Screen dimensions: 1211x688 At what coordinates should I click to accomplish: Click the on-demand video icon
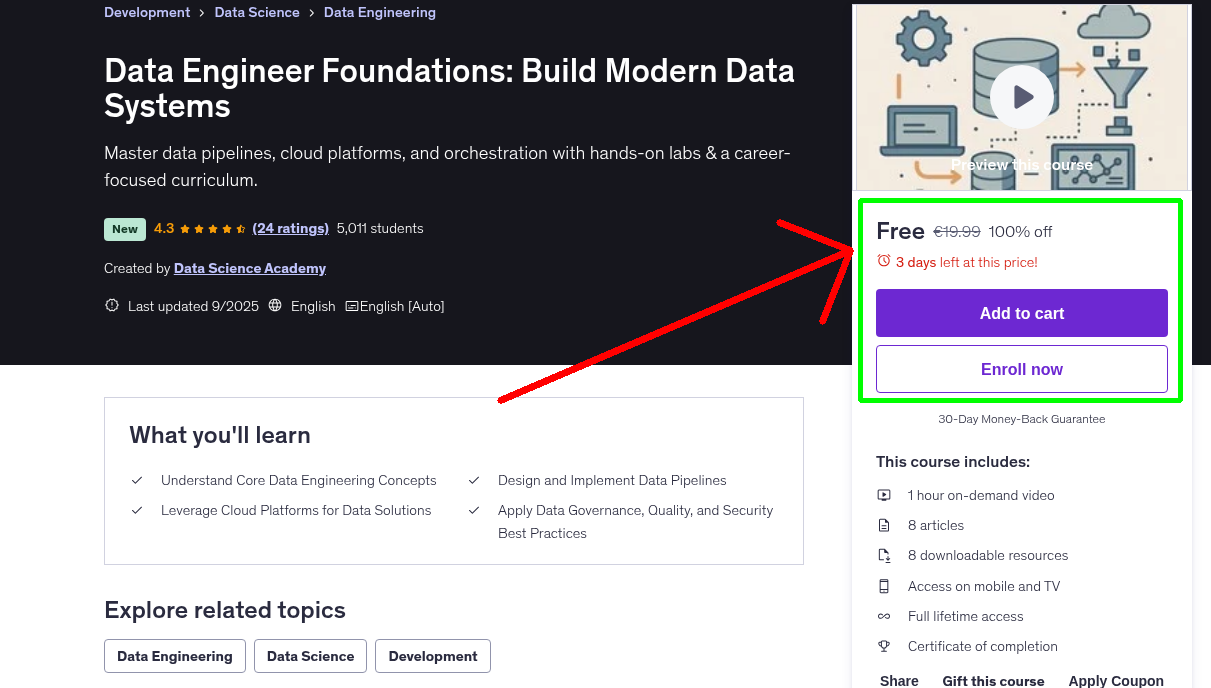pyautogui.click(x=884, y=495)
